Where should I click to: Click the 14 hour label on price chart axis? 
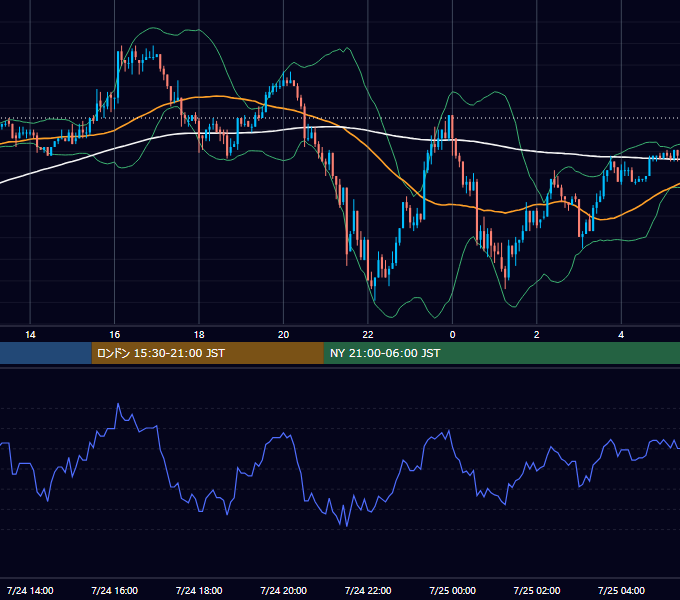30,335
